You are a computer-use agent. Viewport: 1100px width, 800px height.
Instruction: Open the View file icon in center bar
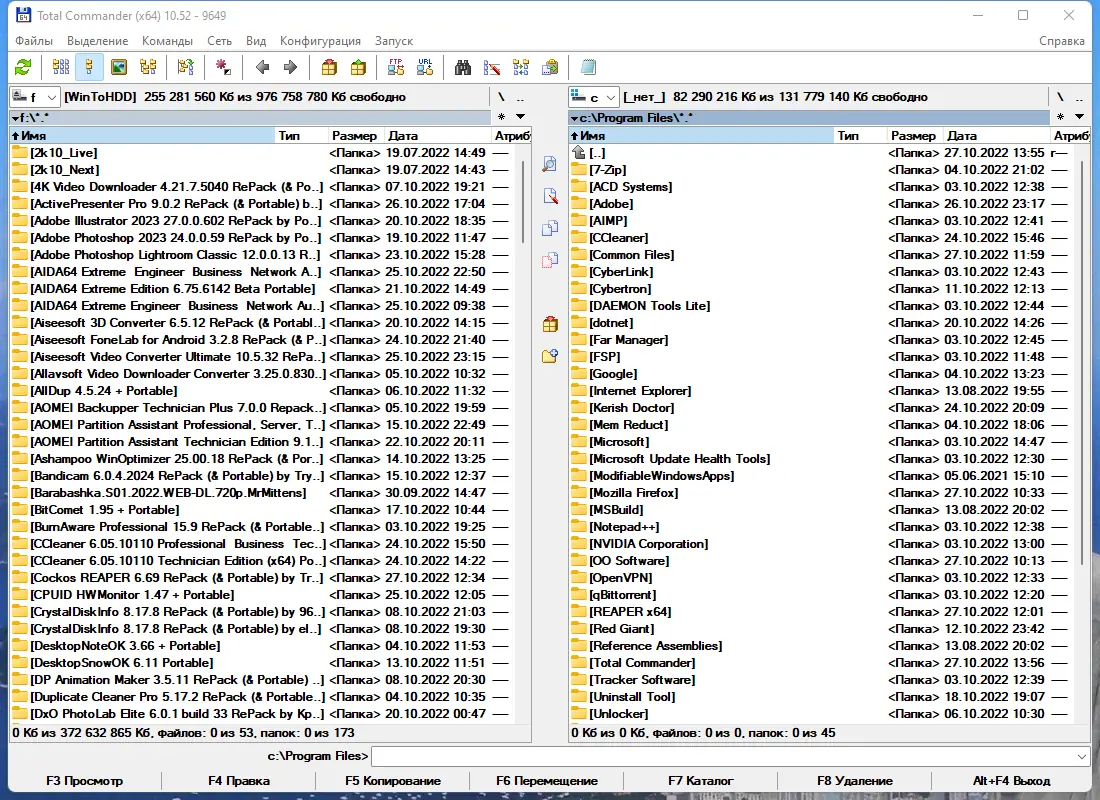pyautogui.click(x=549, y=165)
